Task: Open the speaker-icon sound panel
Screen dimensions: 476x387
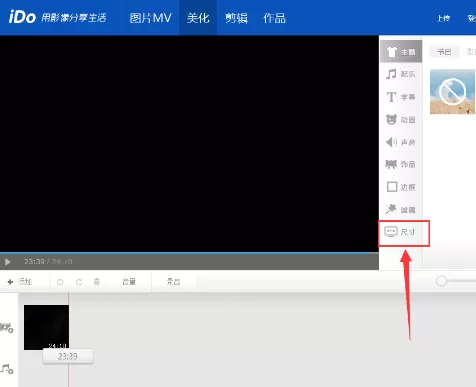Action: (x=401, y=142)
